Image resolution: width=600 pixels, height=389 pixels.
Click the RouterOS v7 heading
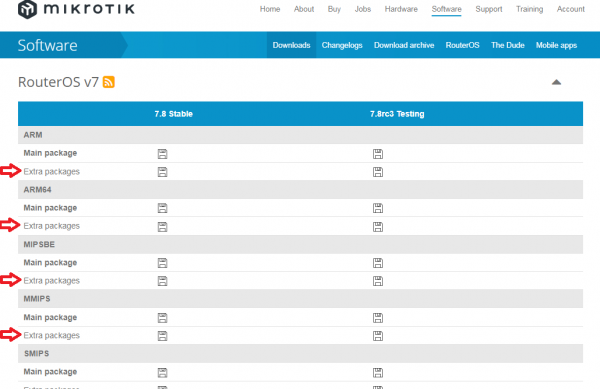pos(58,82)
